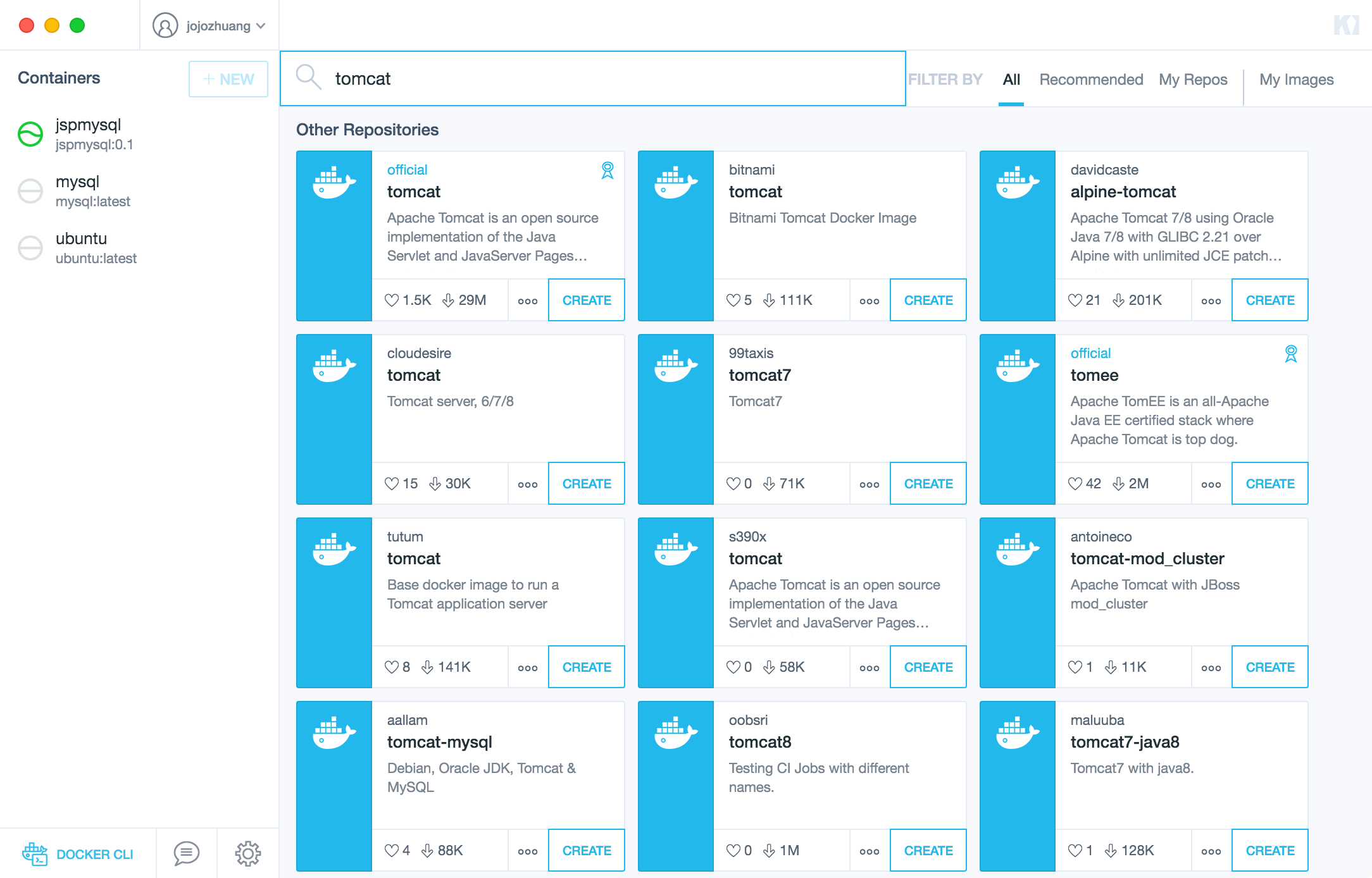Viewport: 1372px width, 878px height.
Task: Click the user avatar icon
Action: (165, 26)
